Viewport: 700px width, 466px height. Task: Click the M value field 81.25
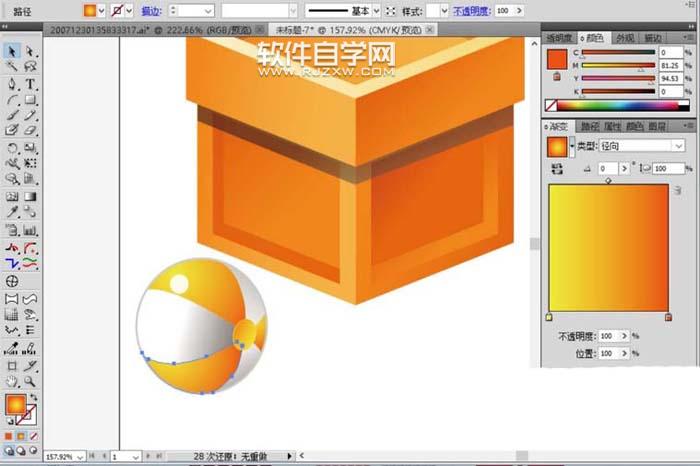[x=671, y=66]
